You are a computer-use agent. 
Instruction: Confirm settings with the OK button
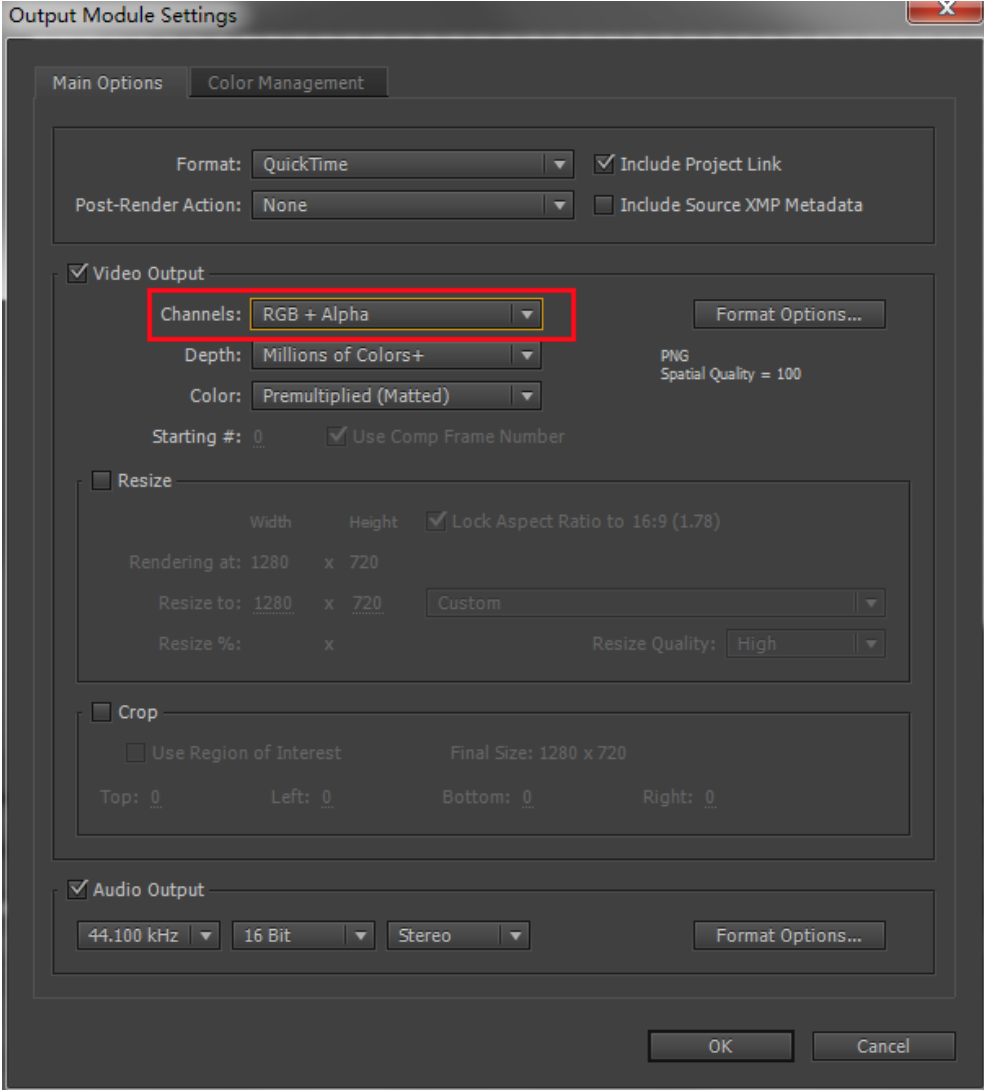coord(720,1046)
